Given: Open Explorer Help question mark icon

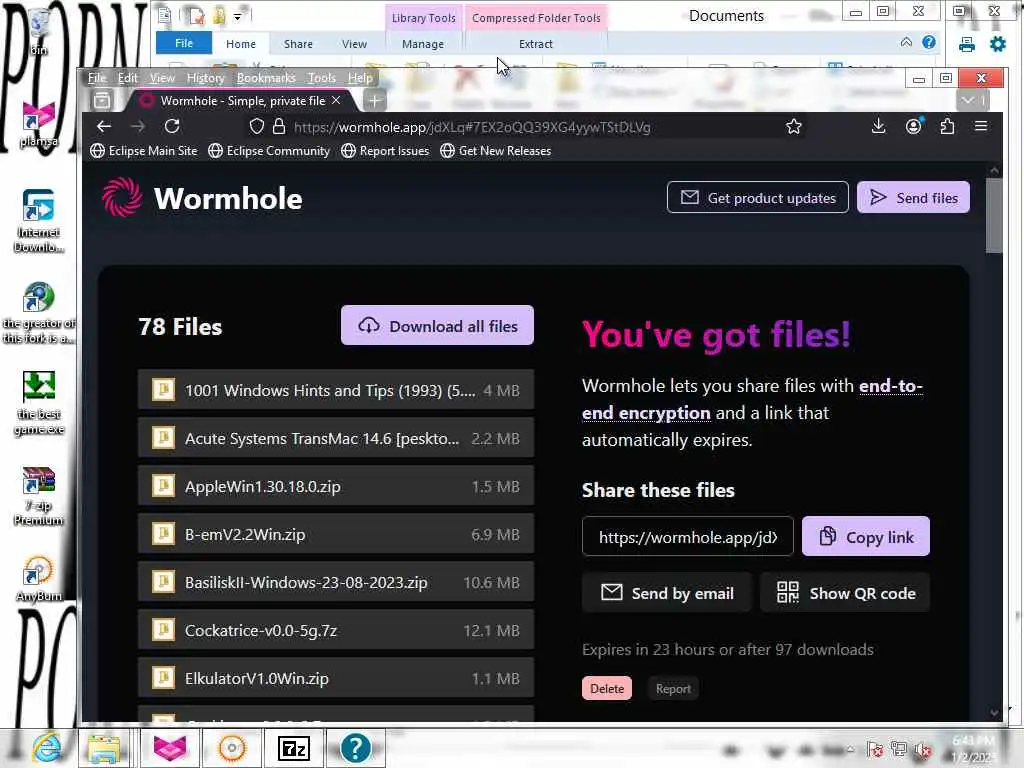Looking at the screenshot, I should click(929, 43).
